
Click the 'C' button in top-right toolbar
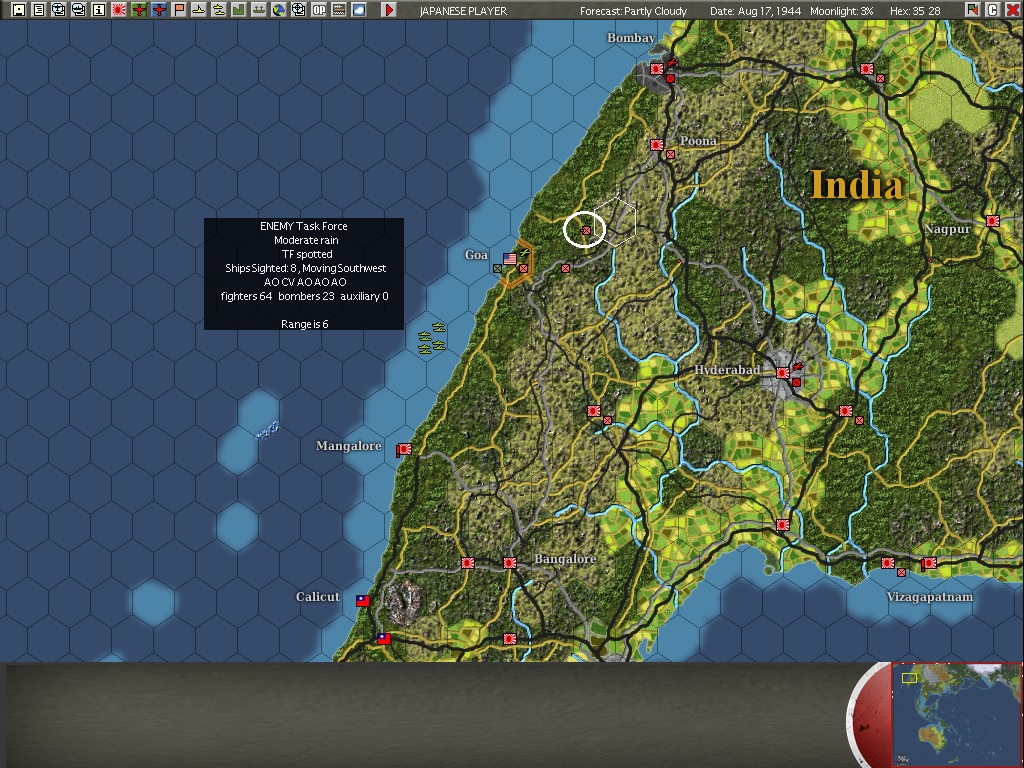pyautogui.click(x=993, y=10)
